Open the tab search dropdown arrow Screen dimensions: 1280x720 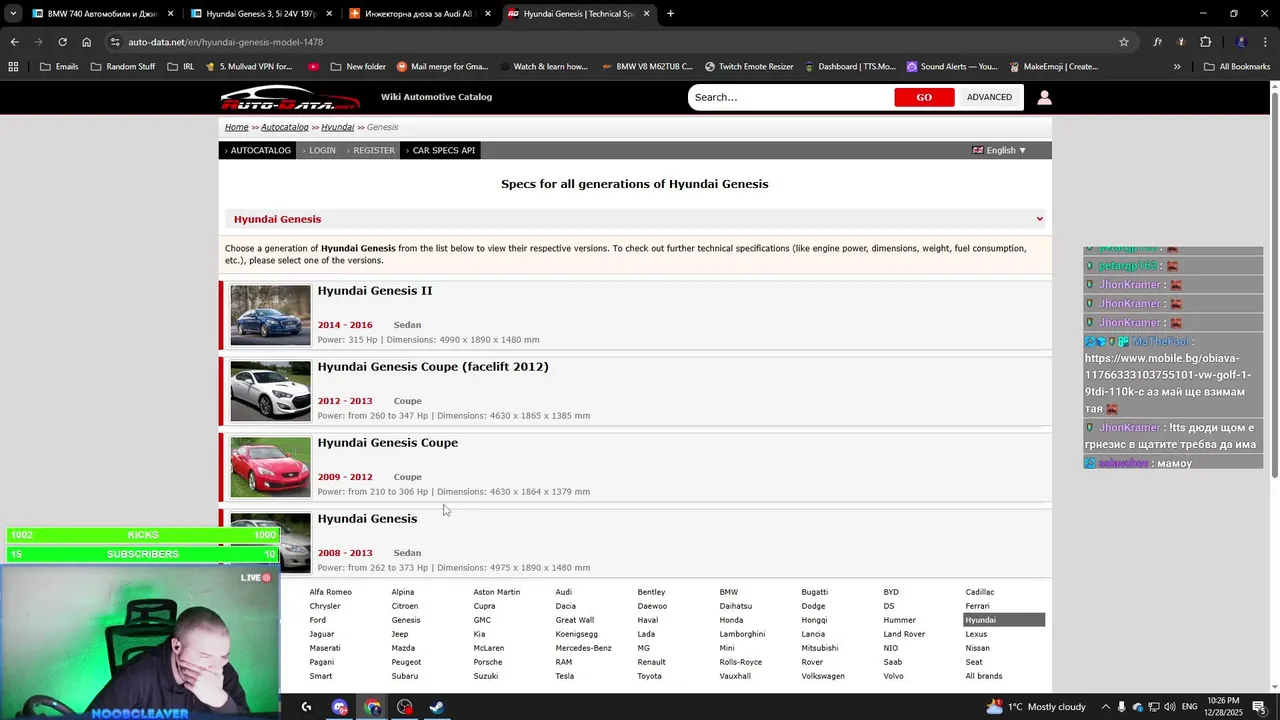[13, 14]
